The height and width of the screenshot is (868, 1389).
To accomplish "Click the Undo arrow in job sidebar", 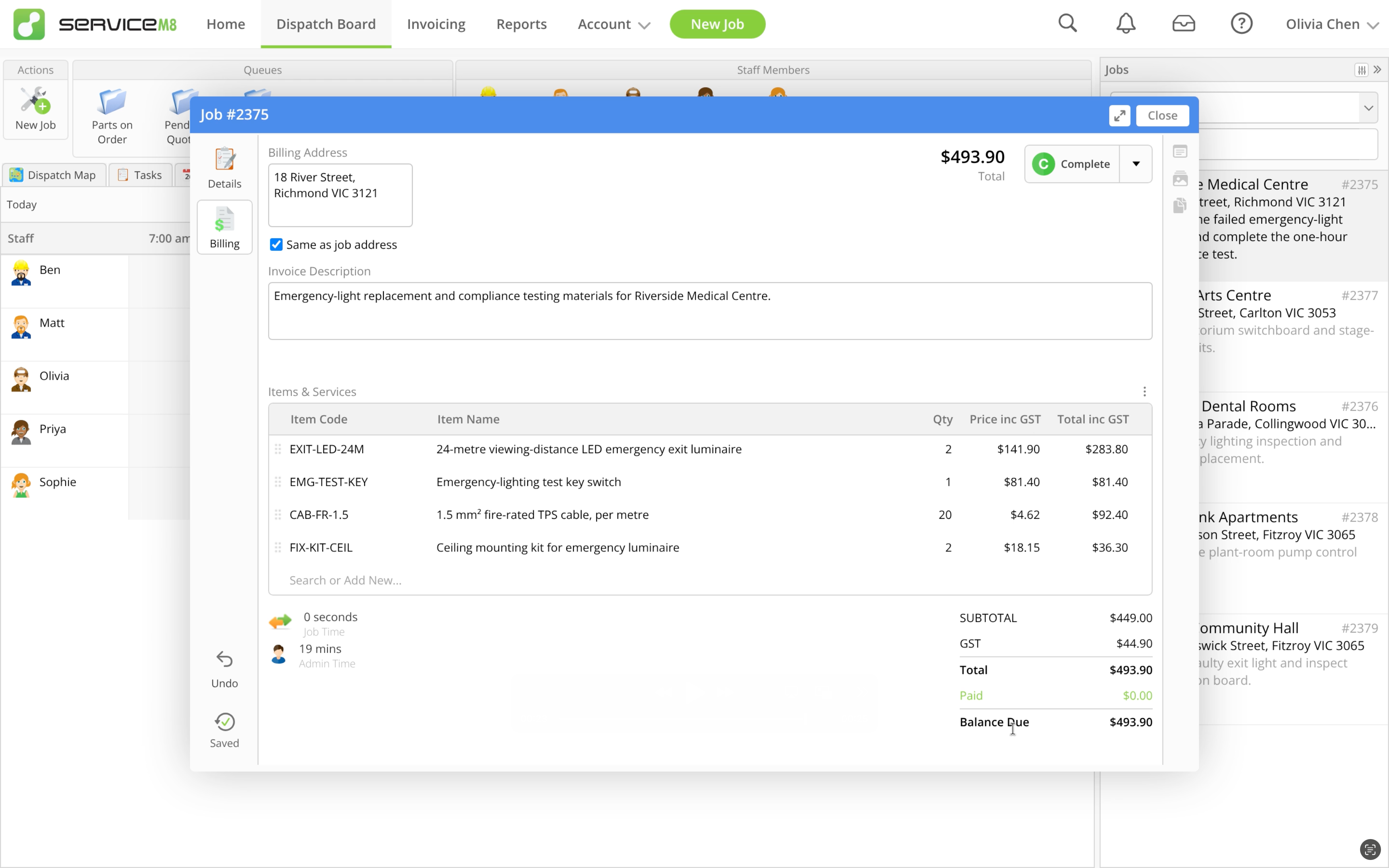I will click(x=224, y=659).
